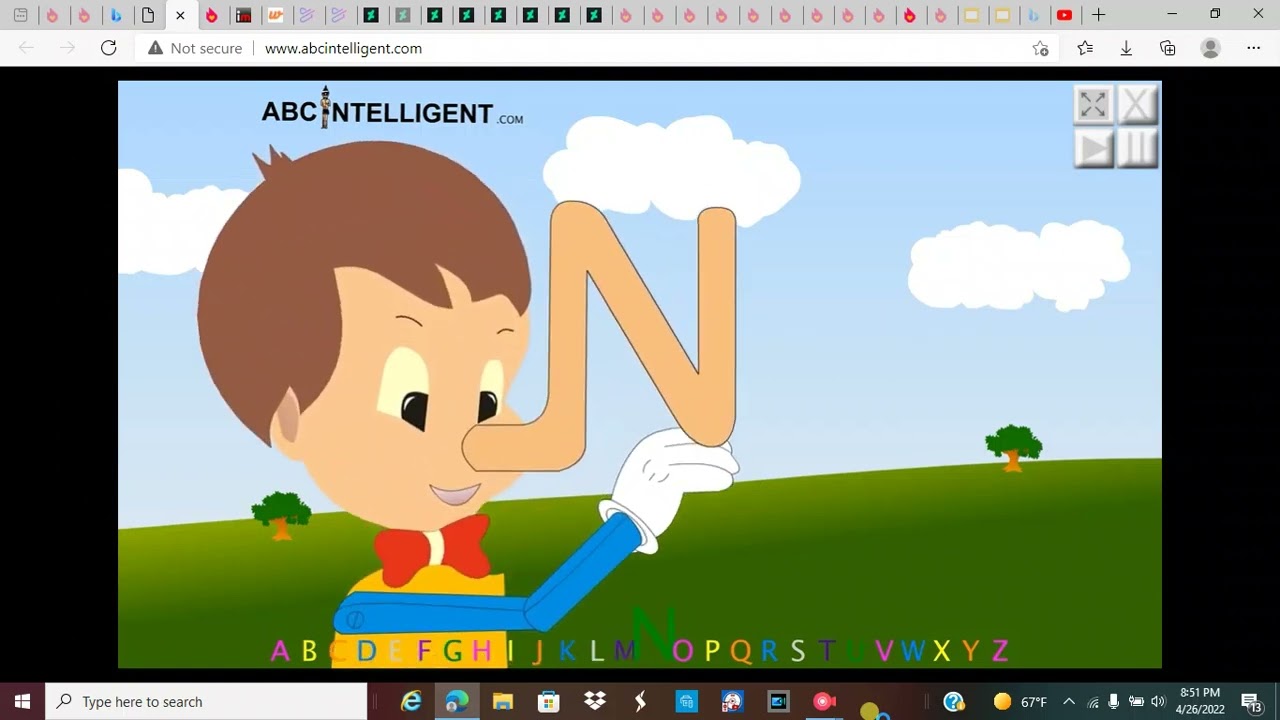
Task: Open File Explorer from taskbar
Action: click(x=503, y=701)
